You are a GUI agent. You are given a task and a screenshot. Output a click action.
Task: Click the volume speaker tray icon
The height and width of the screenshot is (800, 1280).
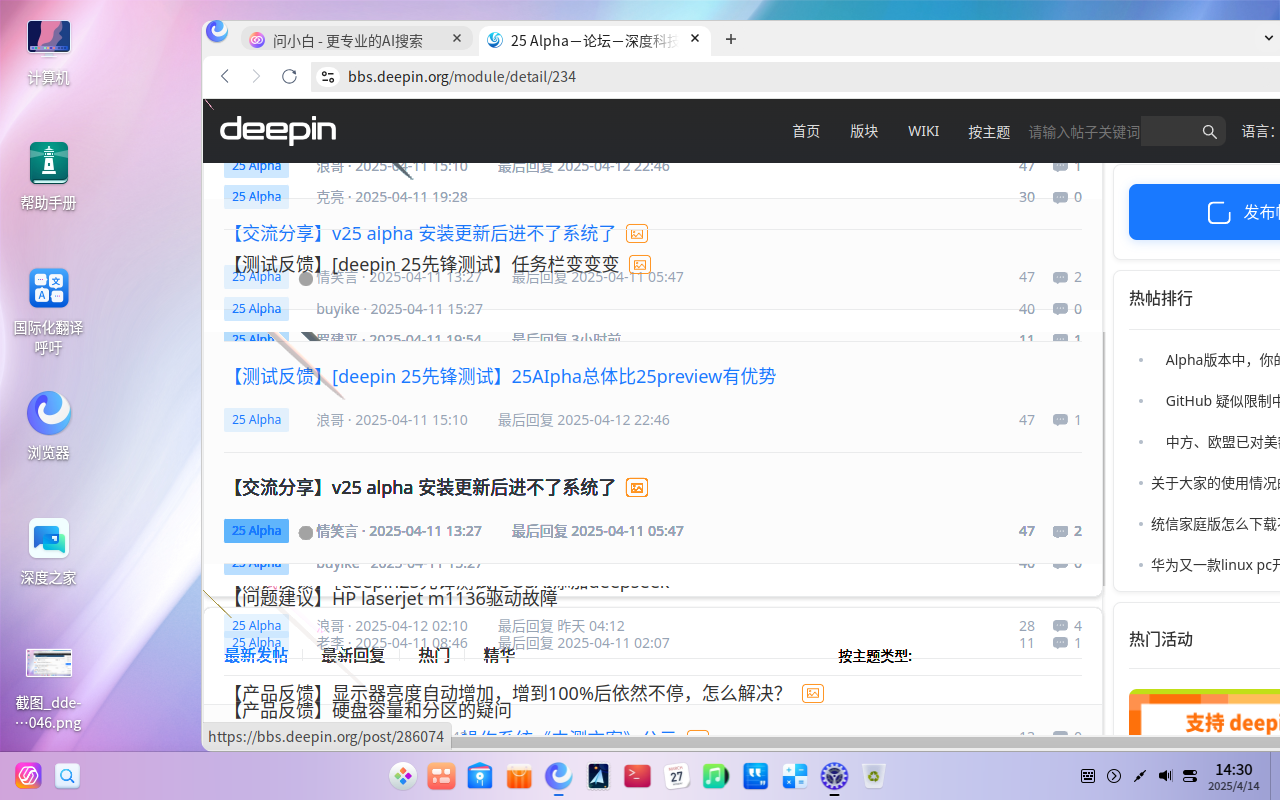[1165, 776]
